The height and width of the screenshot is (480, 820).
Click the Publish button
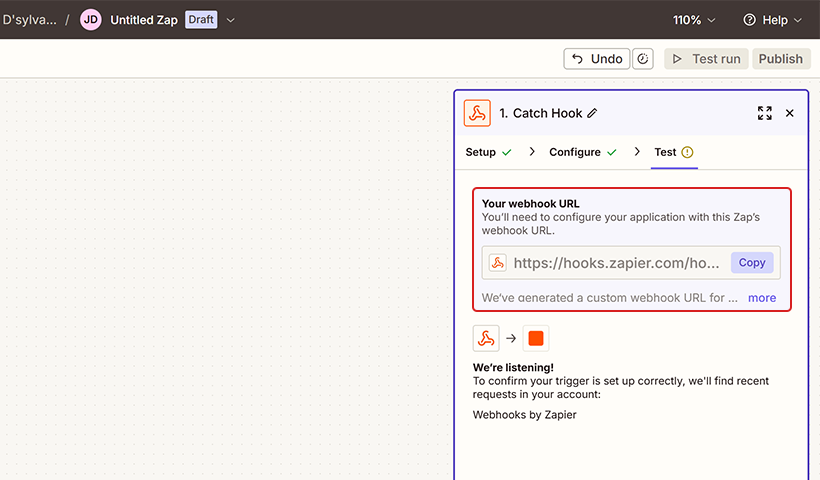click(780, 59)
